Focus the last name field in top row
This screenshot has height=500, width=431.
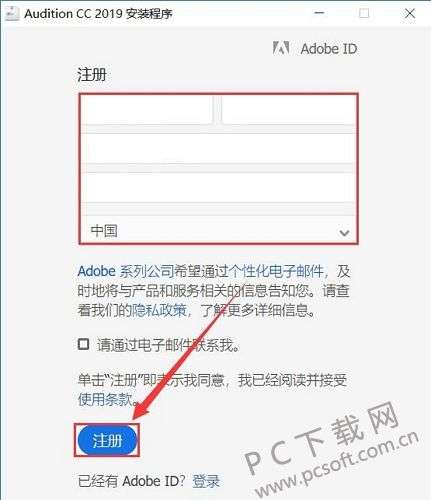(289, 110)
